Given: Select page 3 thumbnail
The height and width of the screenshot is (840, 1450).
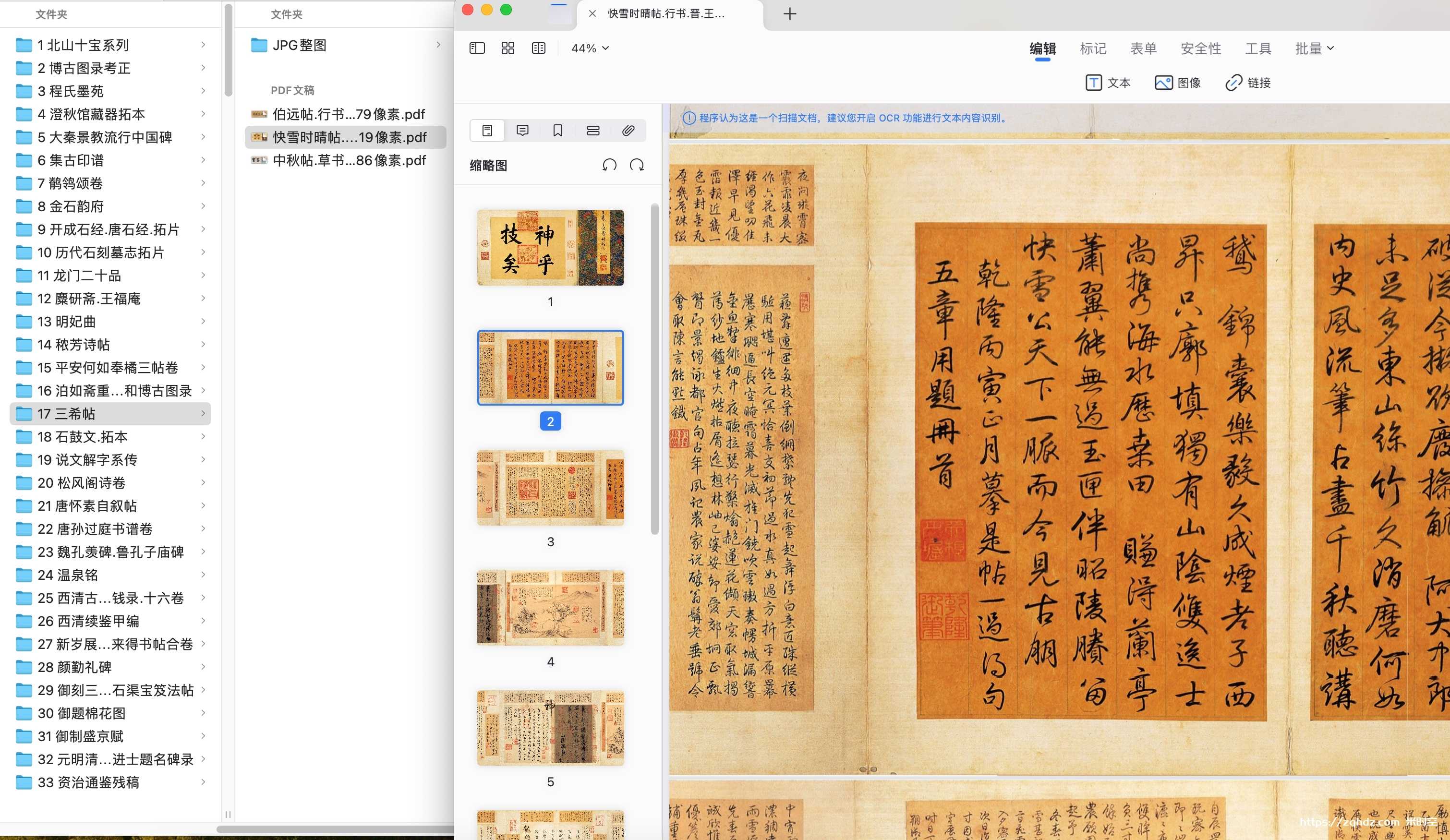Looking at the screenshot, I should [550, 488].
